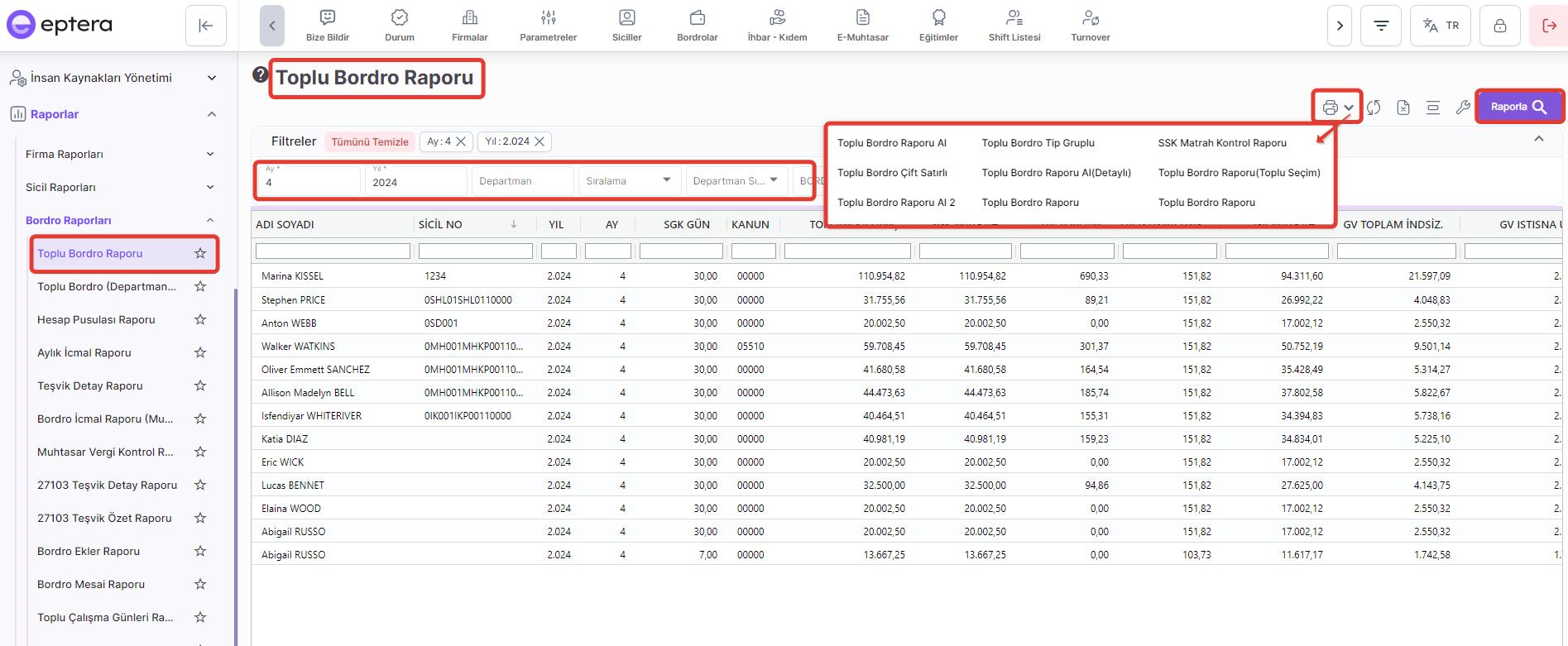The image size is (1568, 646).
Task: Click the logout icon
Action: [x=1549, y=26]
